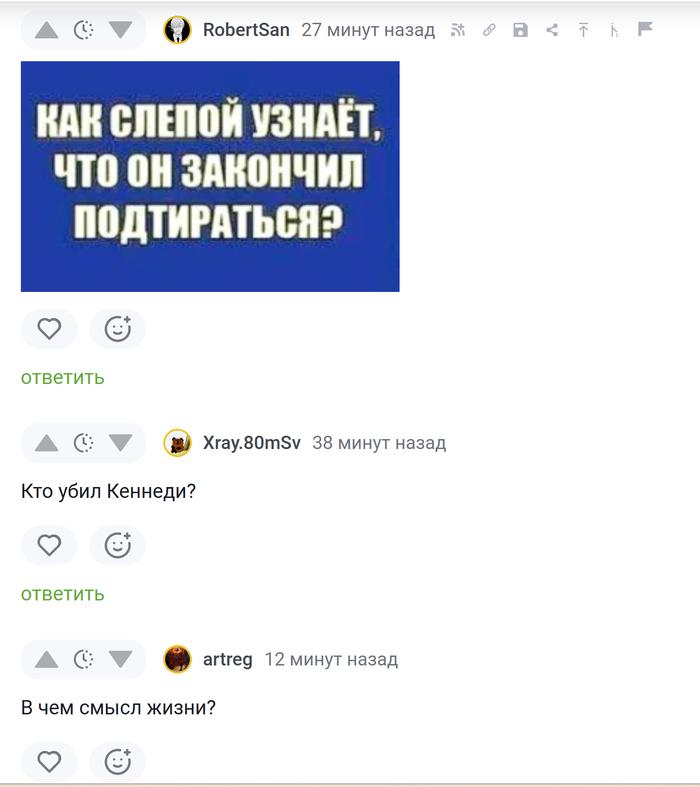Like RobertSan's comment with heart

(49, 329)
